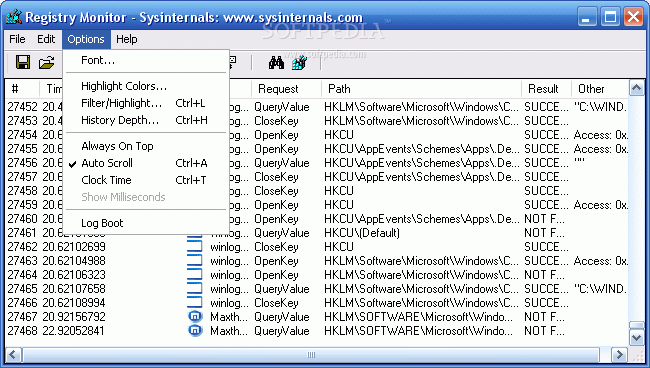The height and width of the screenshot is (368, 650).
Task: Click the process icon in row 27462
Action: 195,247
